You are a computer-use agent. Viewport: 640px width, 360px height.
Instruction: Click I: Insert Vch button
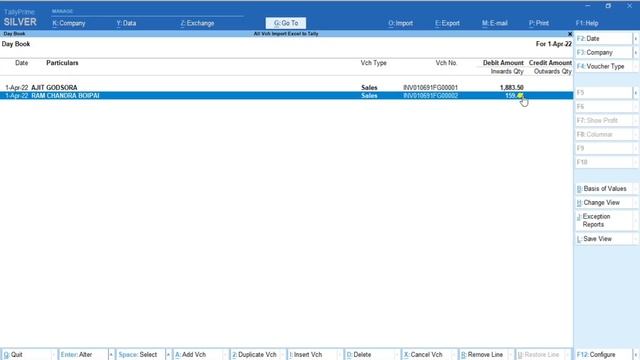tap(312, 355)
